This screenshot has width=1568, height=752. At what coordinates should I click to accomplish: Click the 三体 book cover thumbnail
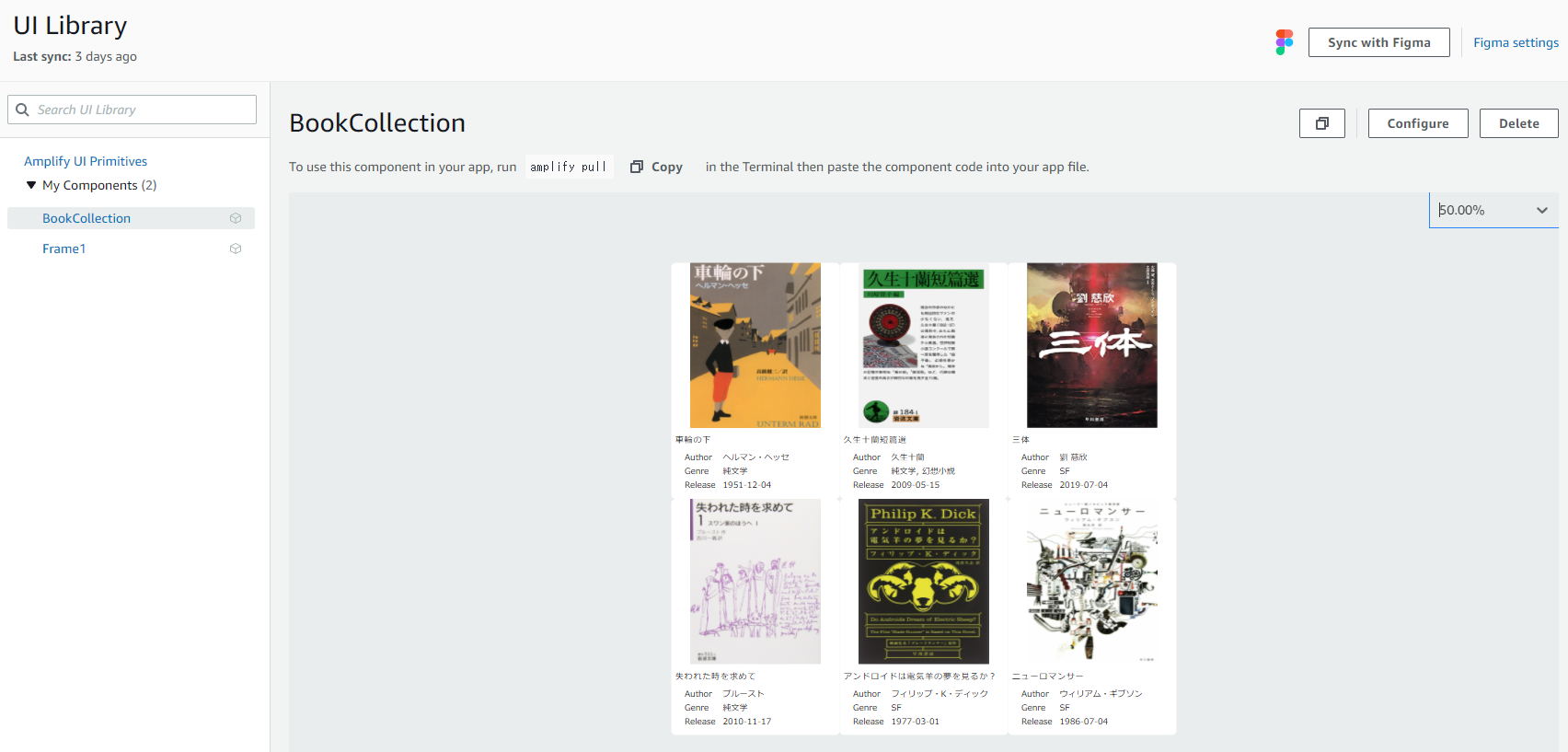(1092, 345)
